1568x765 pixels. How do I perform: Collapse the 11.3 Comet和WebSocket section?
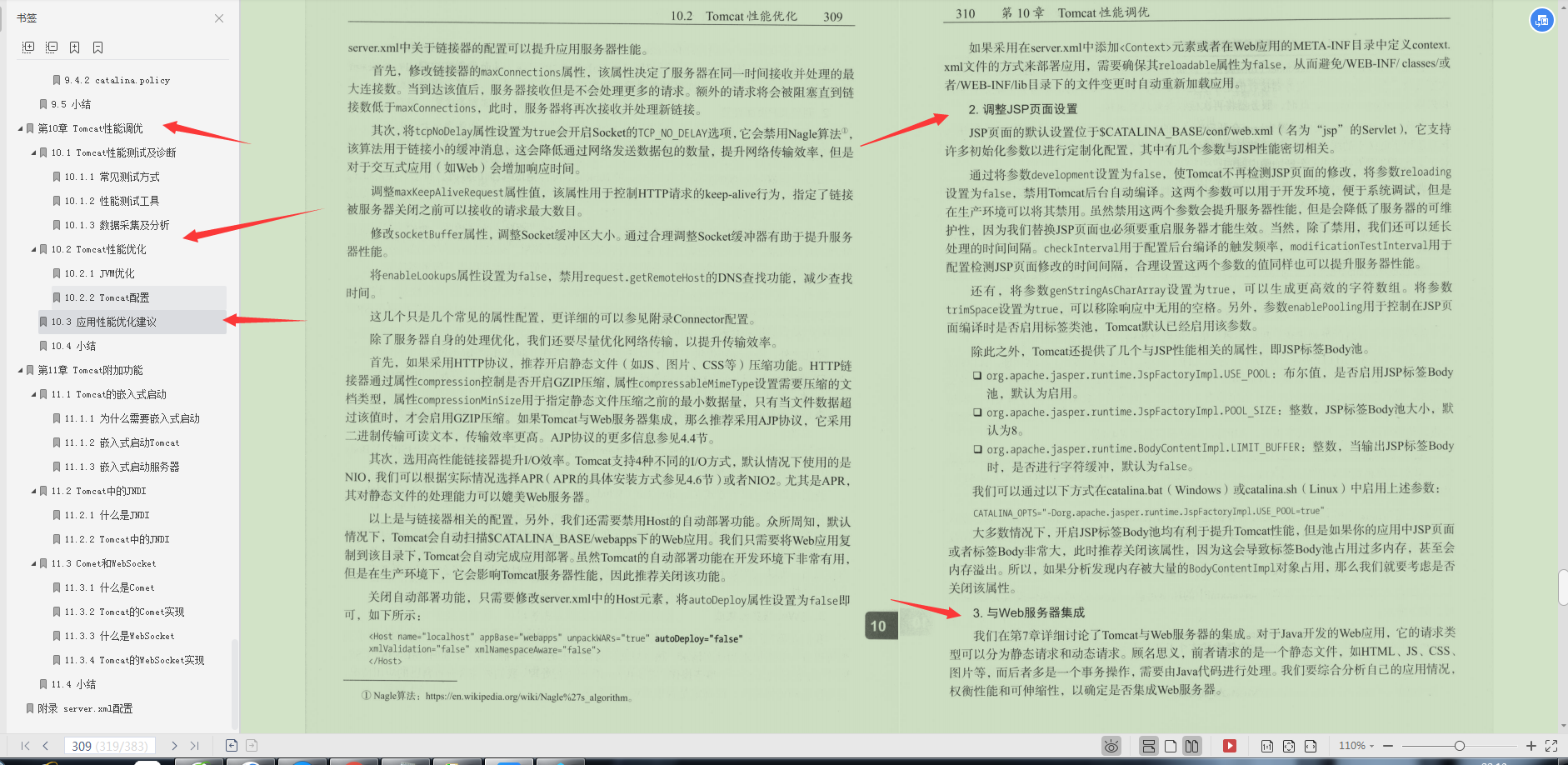pos(35,563)
